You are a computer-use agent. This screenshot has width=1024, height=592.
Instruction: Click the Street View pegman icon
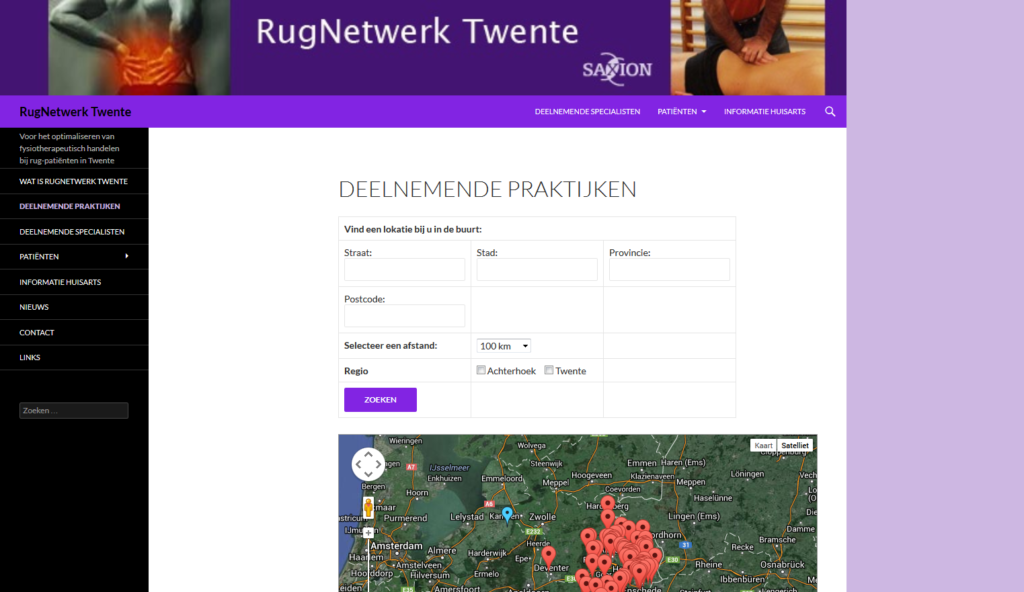pos(368,507)
